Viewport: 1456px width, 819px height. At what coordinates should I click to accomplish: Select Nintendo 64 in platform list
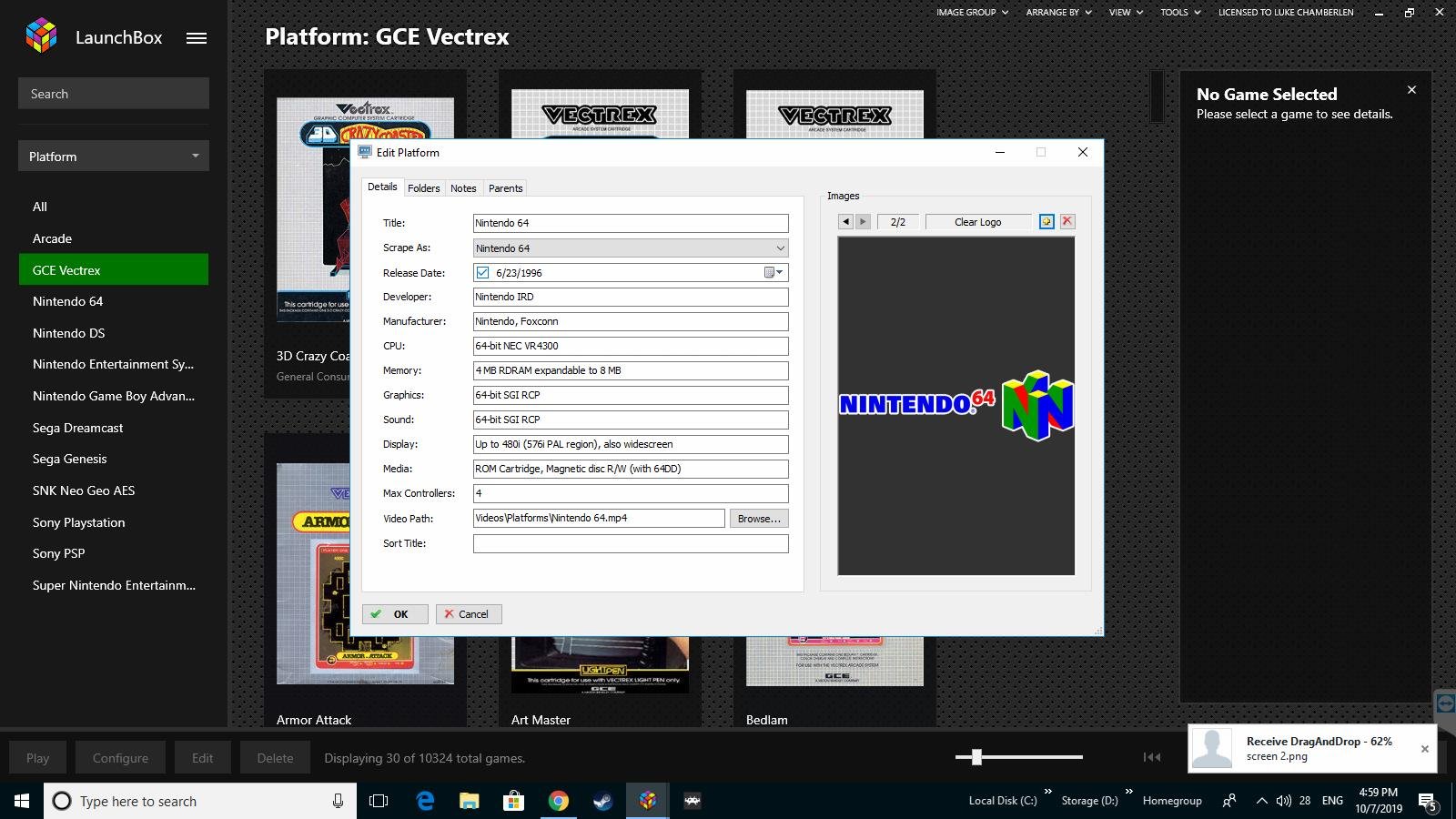pos(114,301)
